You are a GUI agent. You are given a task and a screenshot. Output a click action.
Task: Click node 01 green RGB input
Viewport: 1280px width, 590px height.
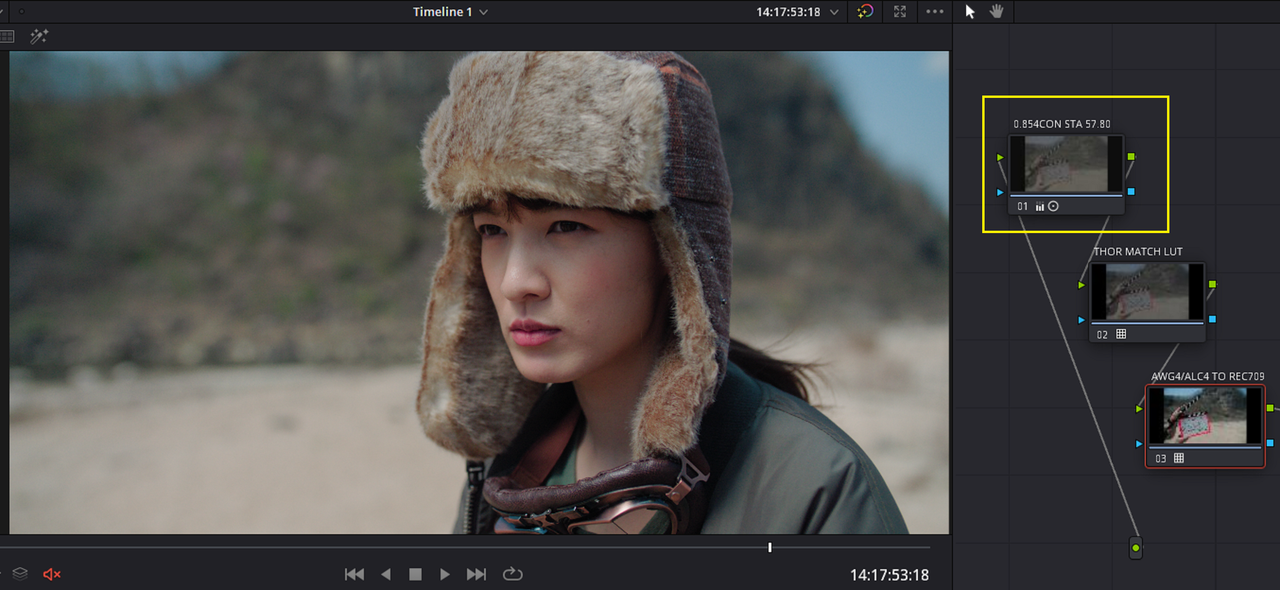pos(1000,157)
